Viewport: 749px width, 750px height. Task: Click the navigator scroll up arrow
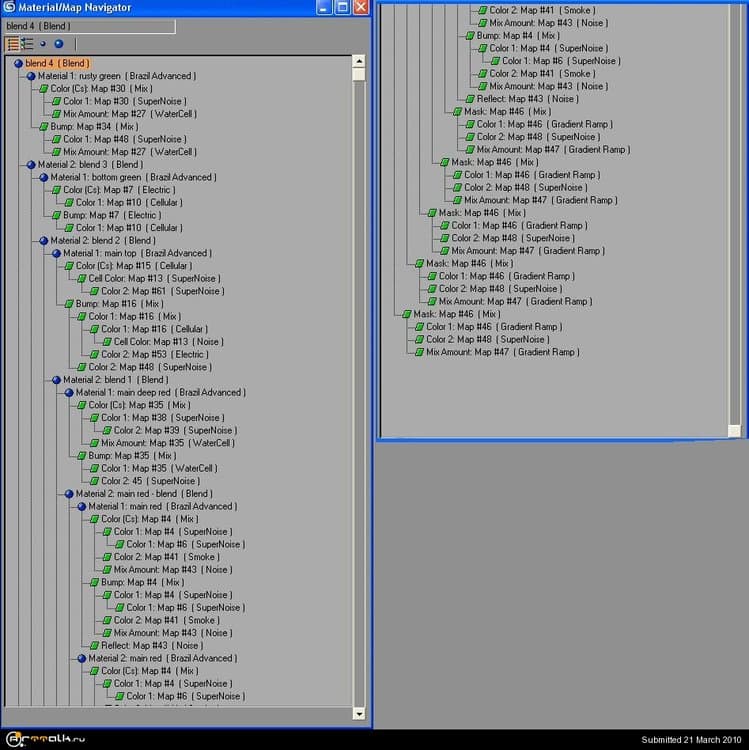point(359,62)
